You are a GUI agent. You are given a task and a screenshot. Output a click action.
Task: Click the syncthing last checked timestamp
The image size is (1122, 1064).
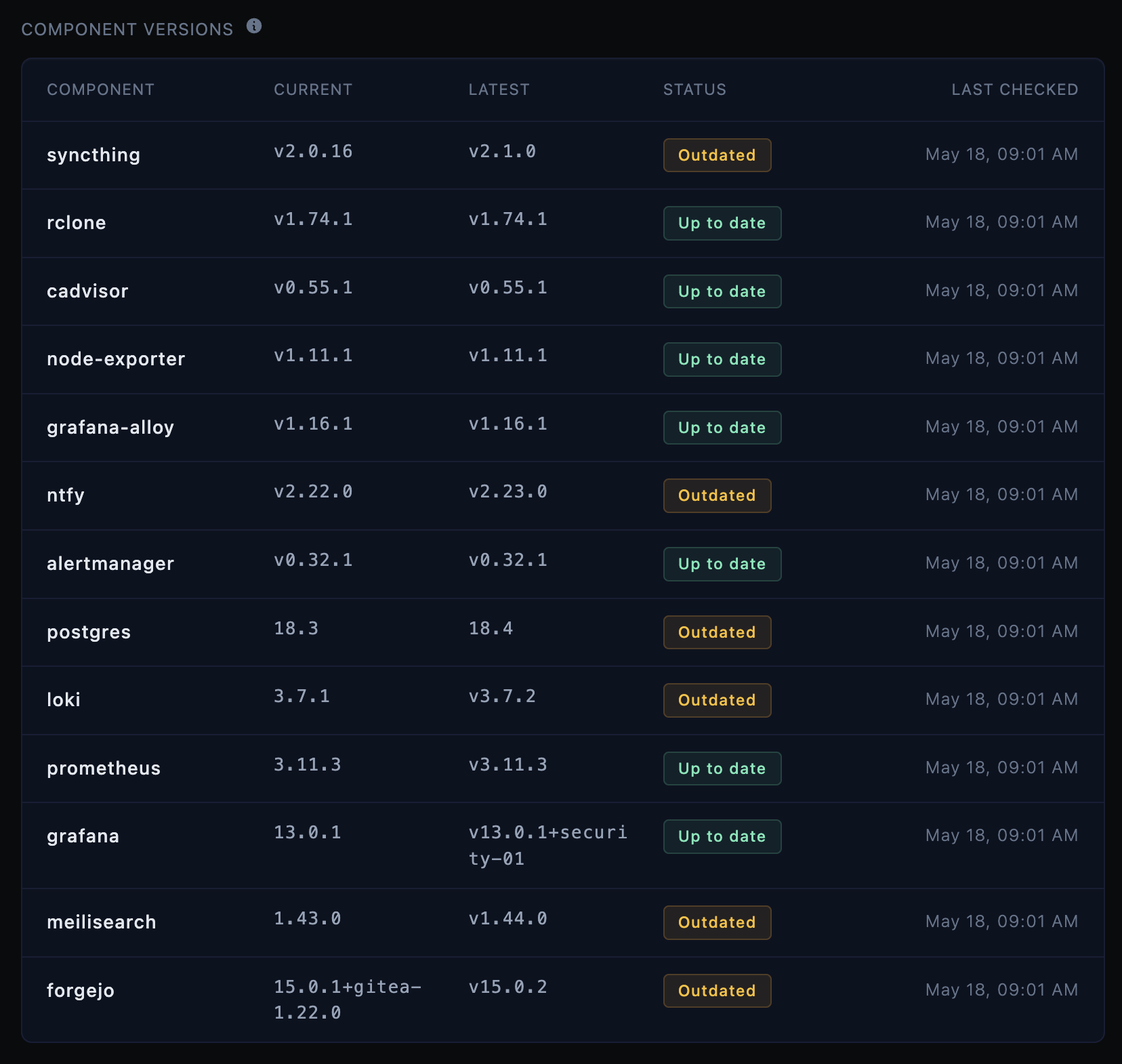coord(1001,155)
